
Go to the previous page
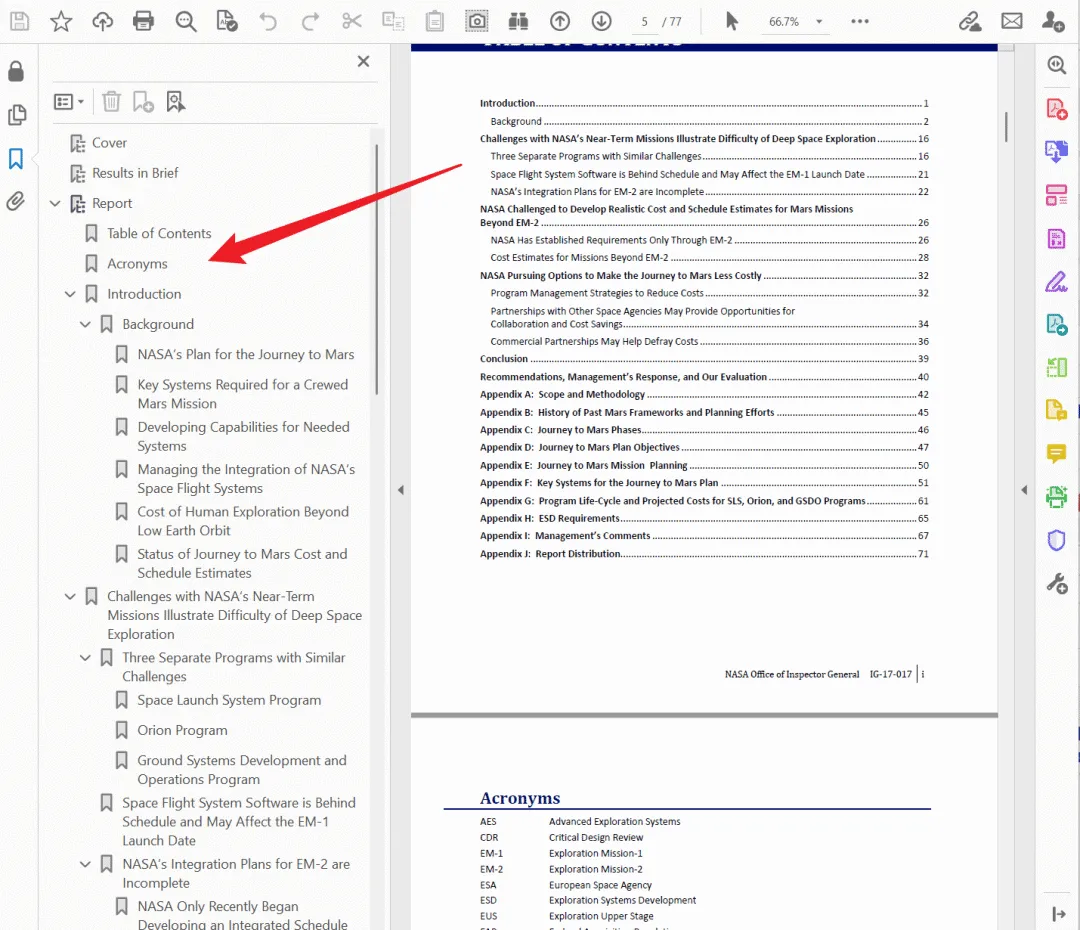[560, 21]
